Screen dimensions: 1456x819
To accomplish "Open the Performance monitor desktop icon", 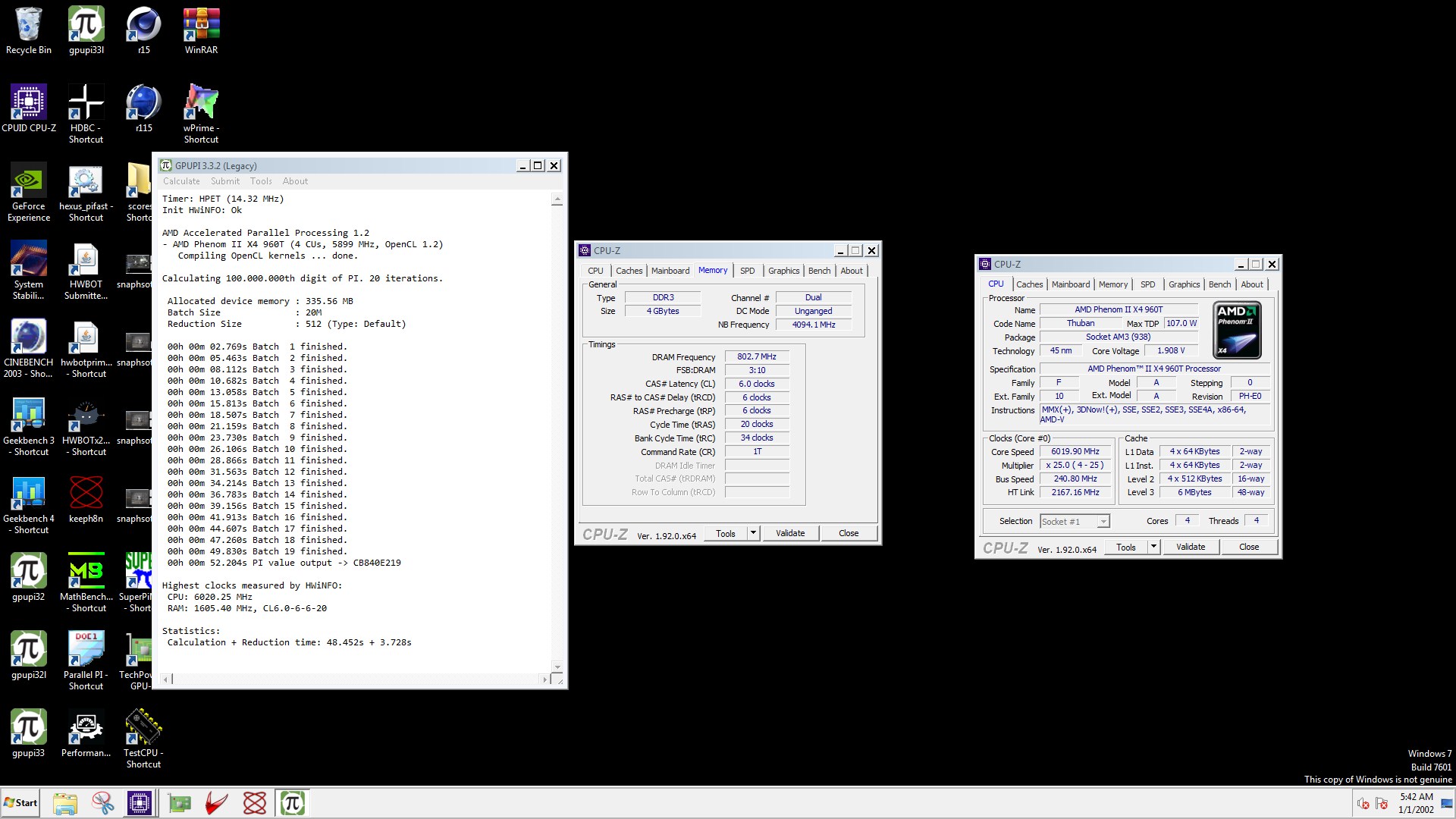I will (x=86, y=733).
